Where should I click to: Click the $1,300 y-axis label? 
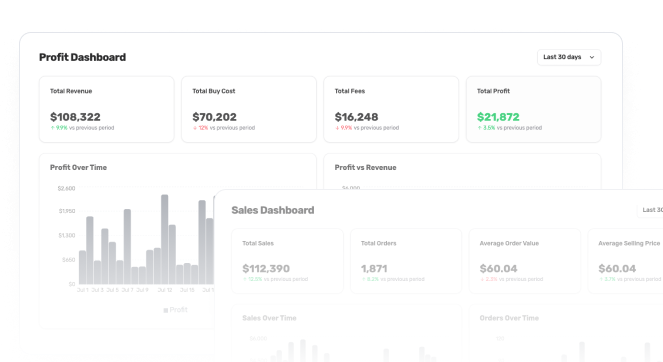67,235
